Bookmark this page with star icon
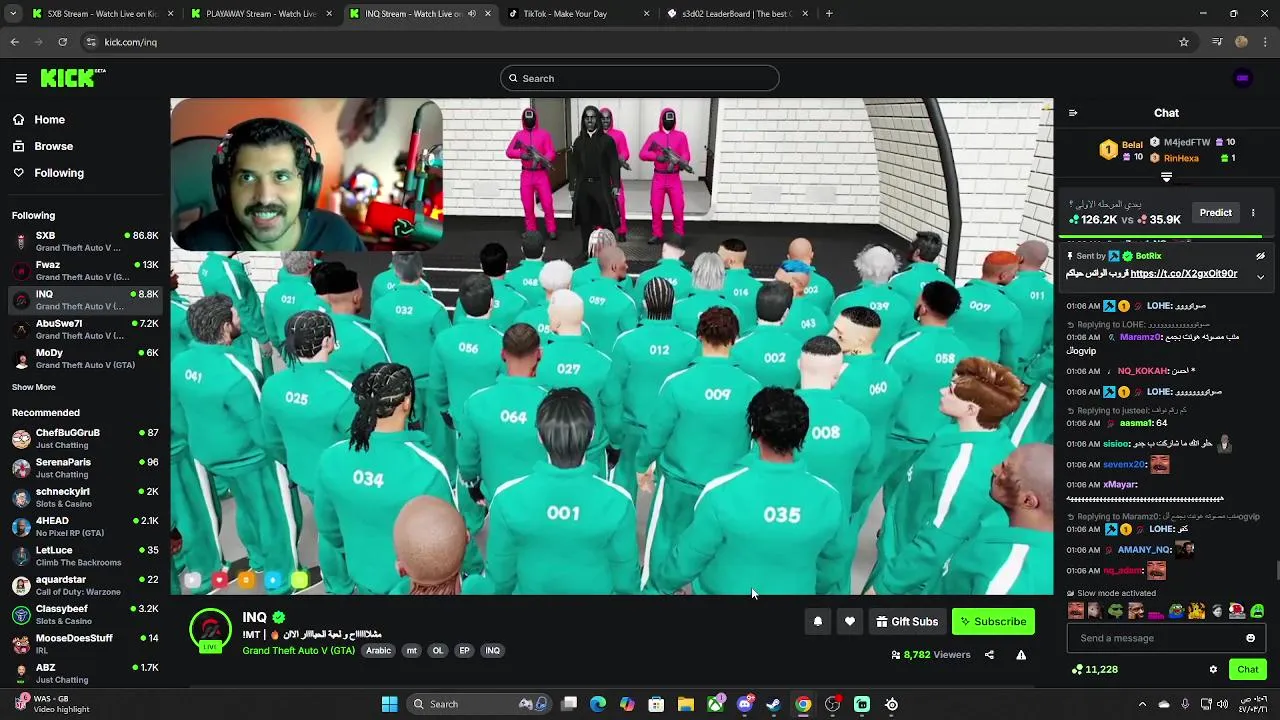Viewport: 1280px width, 720px height. [1184, 42]
